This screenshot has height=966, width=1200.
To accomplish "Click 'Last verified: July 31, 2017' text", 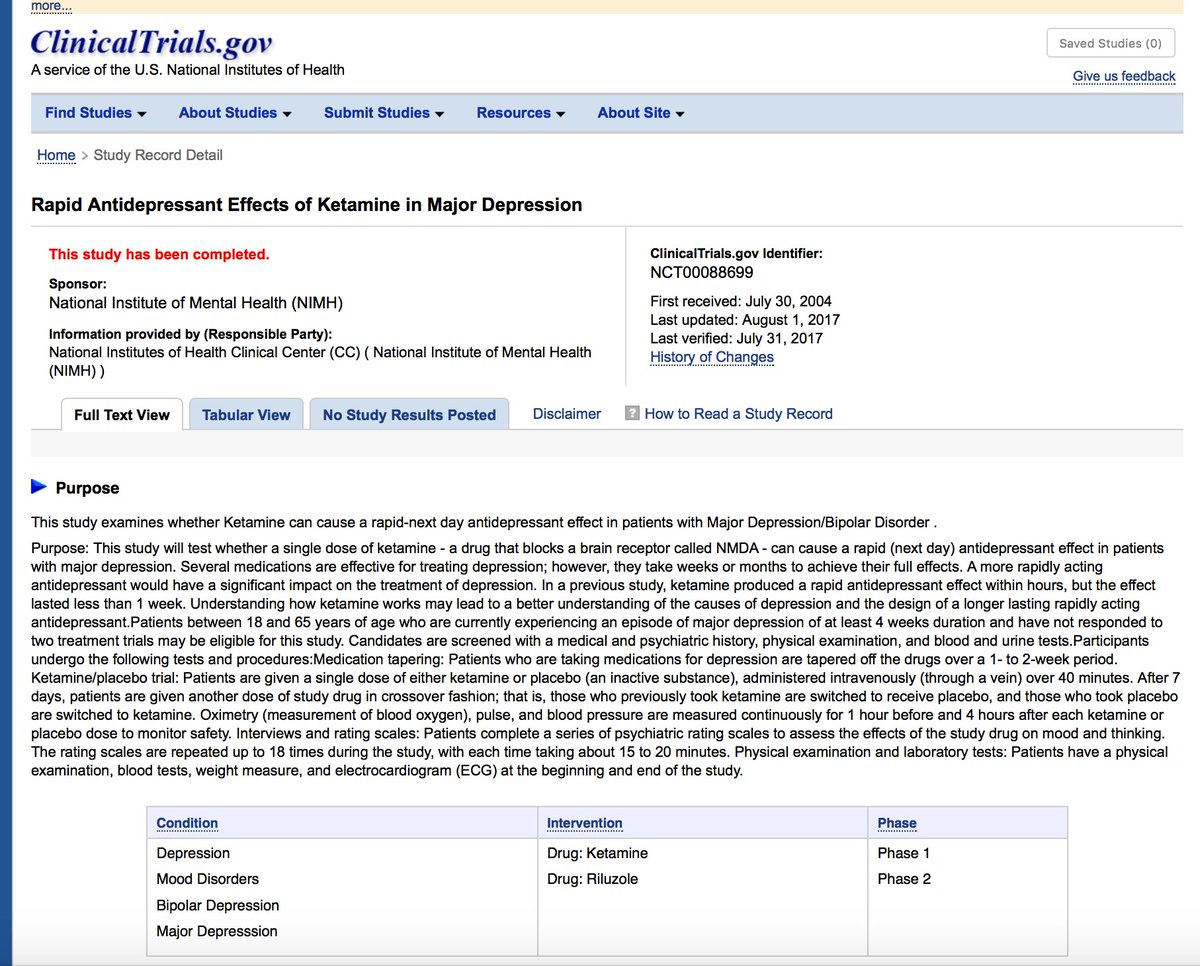I will point(737,338).
